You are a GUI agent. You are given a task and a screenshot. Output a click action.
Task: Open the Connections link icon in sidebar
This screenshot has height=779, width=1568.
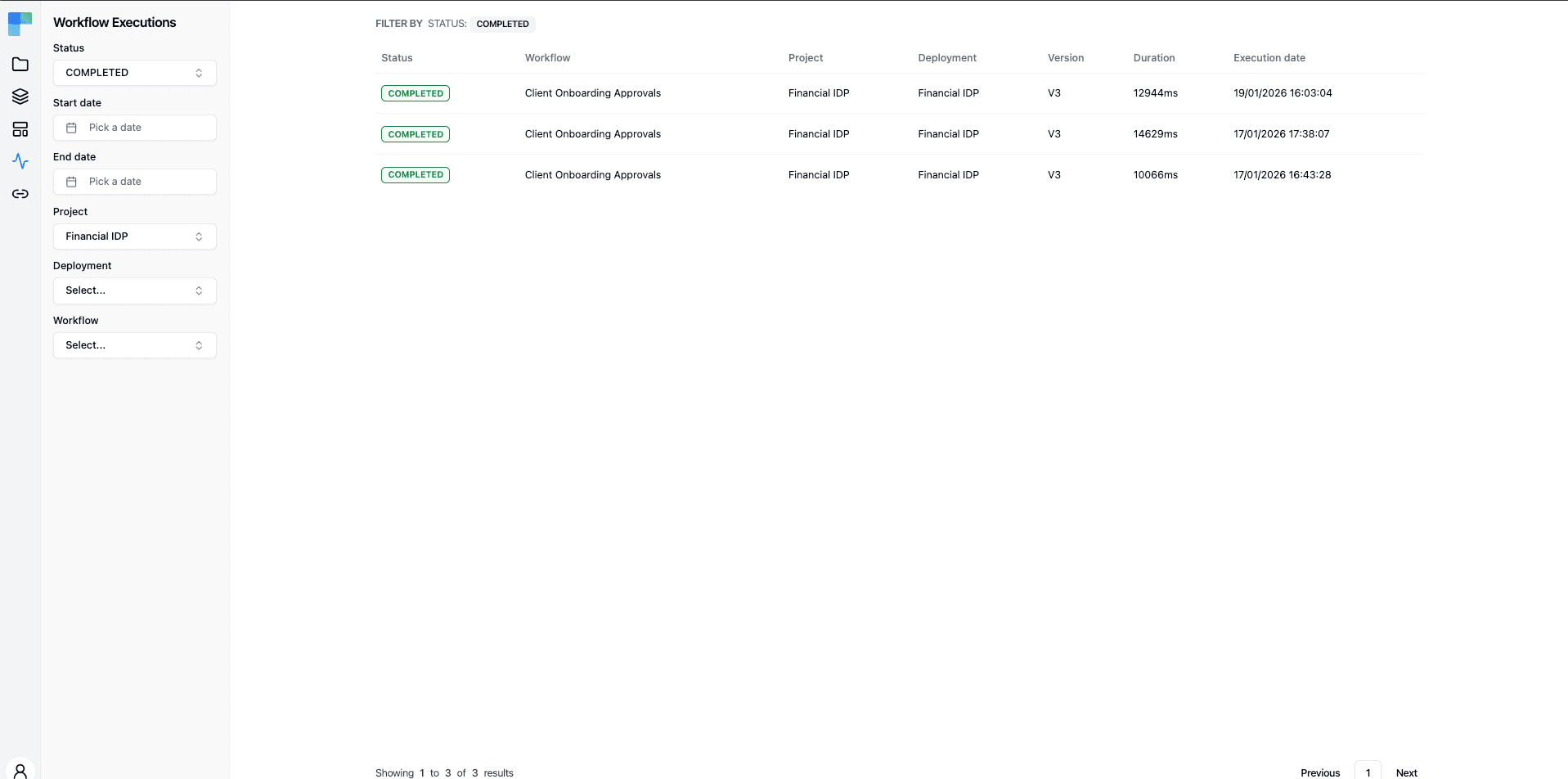click(20, 195)
